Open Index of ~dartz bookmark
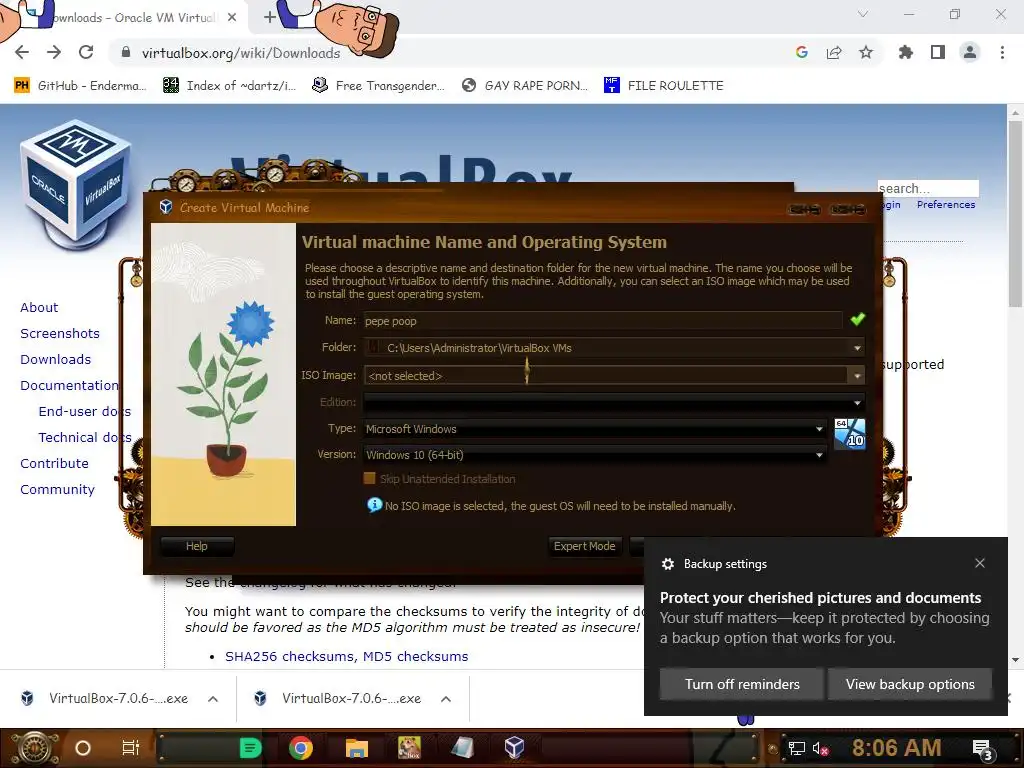 click(230, 86)
